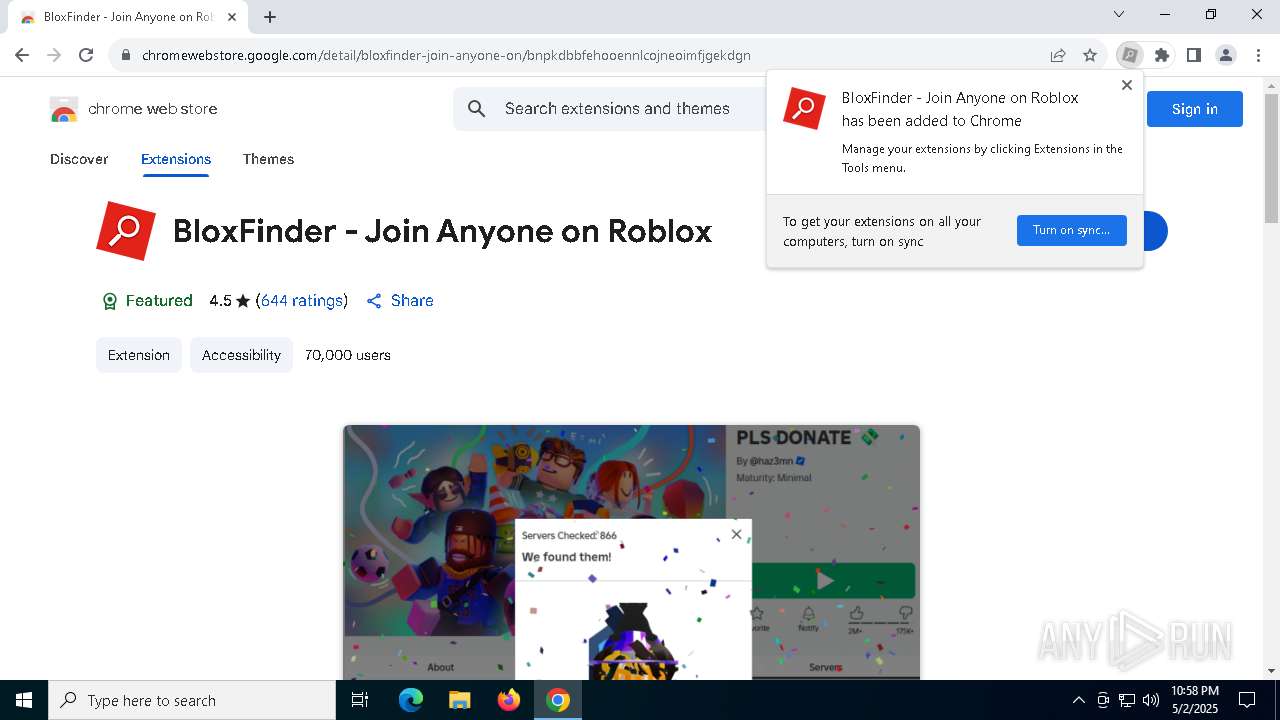The image size is (1280, 720).
Task: Open the notification center
Action: (1247, 700)
